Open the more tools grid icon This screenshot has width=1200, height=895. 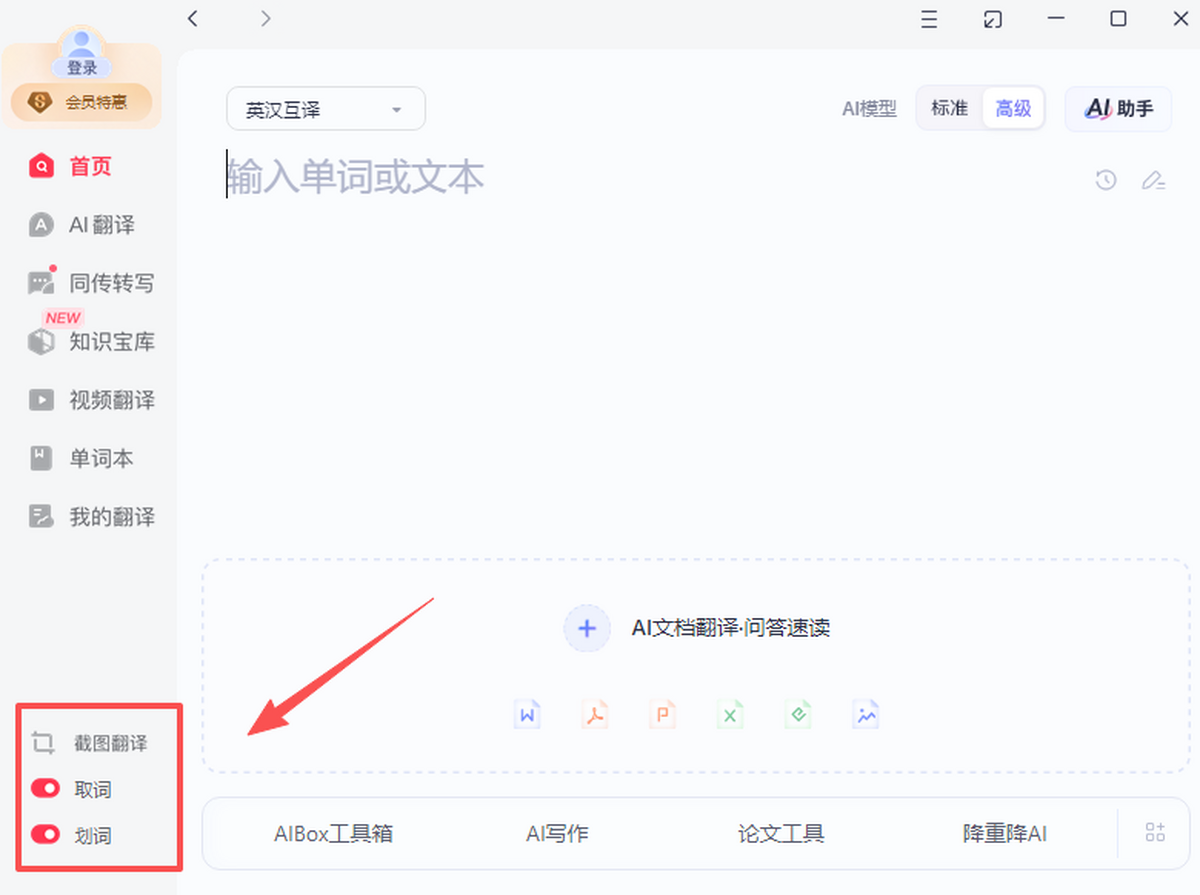[1155, 833]
